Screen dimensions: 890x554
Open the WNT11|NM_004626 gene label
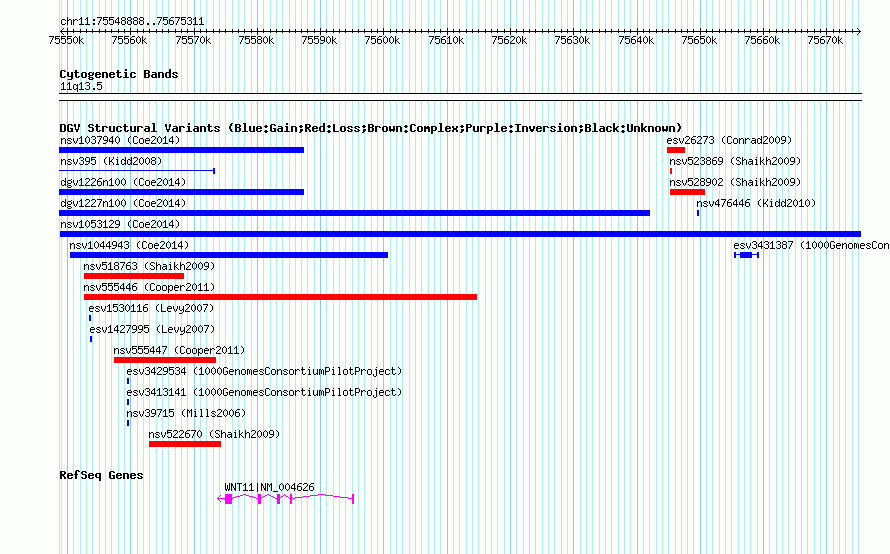(269, 487)
